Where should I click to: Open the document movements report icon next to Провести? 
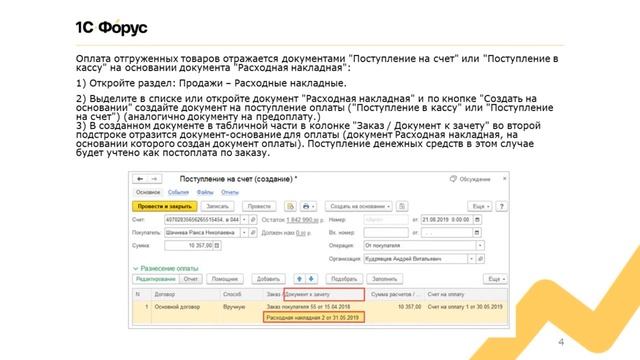tap(290, 207)
